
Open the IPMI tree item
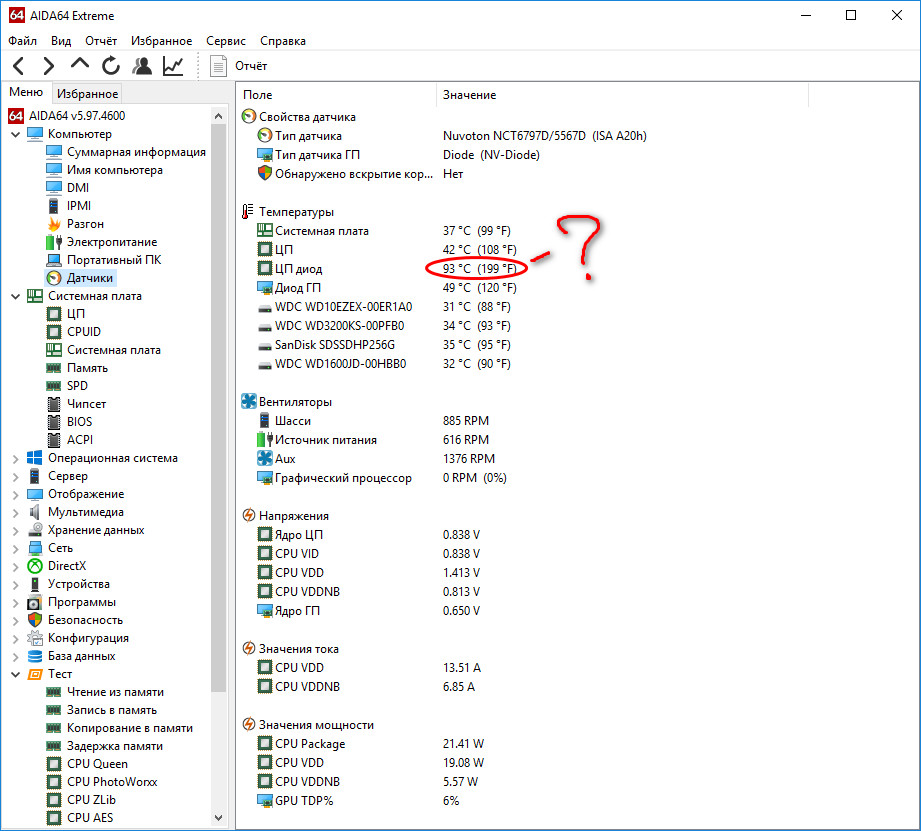[79, 206]
